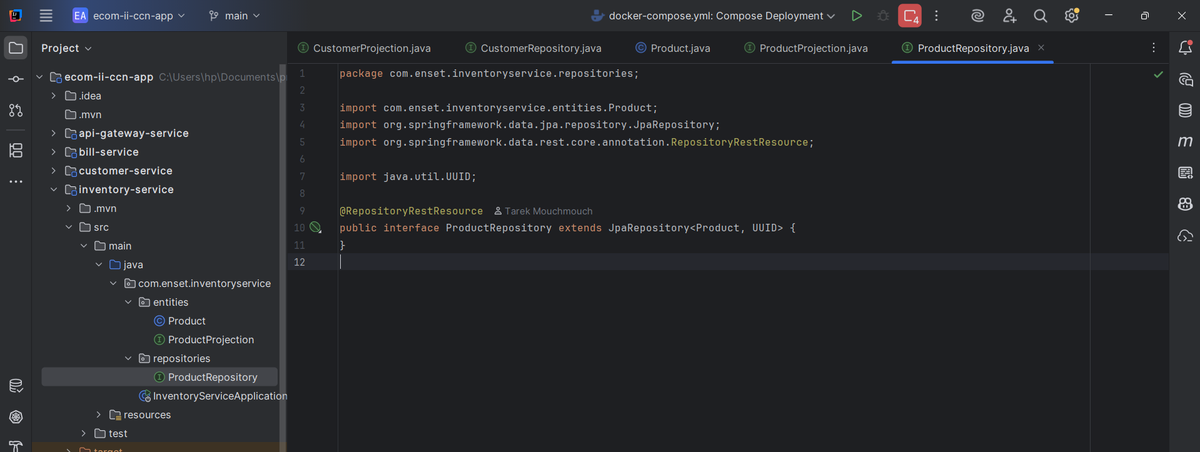This screenshot has width=1200, height=452.
Task: Click RepositoryRestResource in the import line
Action: coord(740,143)
